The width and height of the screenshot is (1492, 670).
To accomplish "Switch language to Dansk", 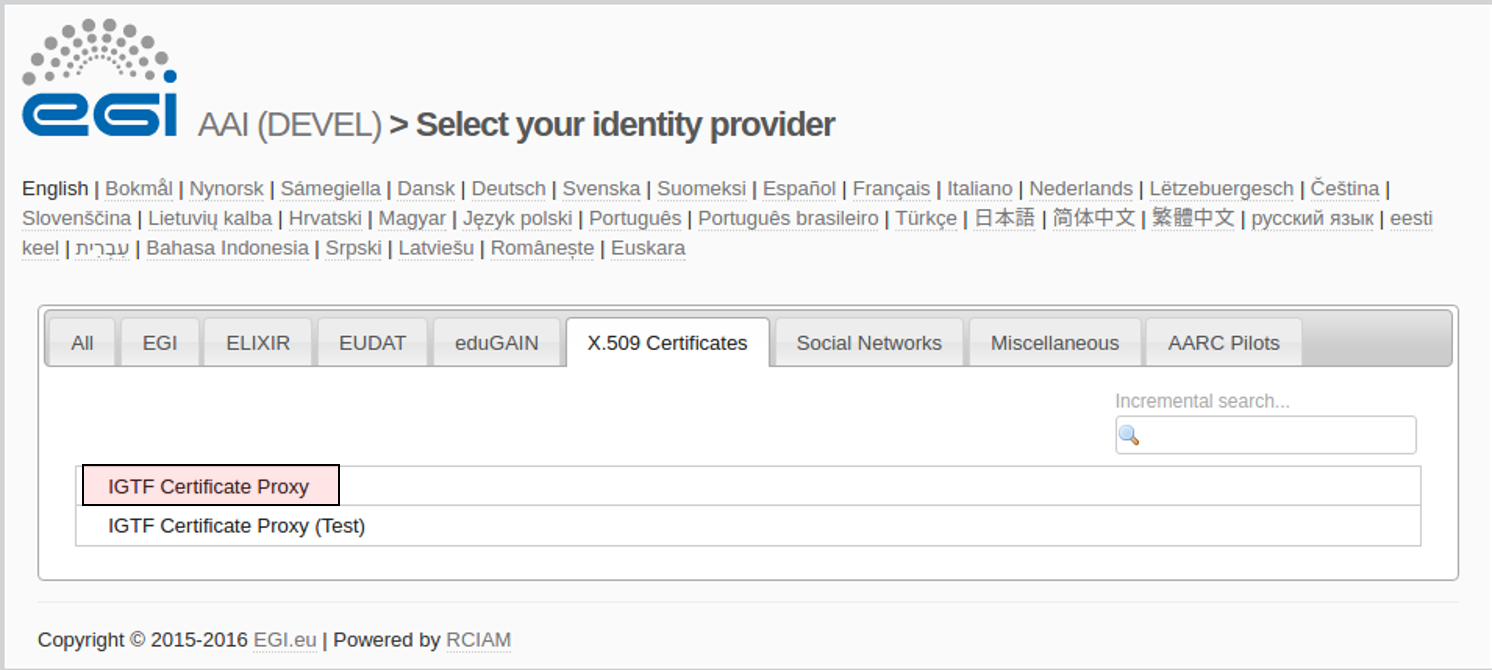I will (x=426, y=188).
